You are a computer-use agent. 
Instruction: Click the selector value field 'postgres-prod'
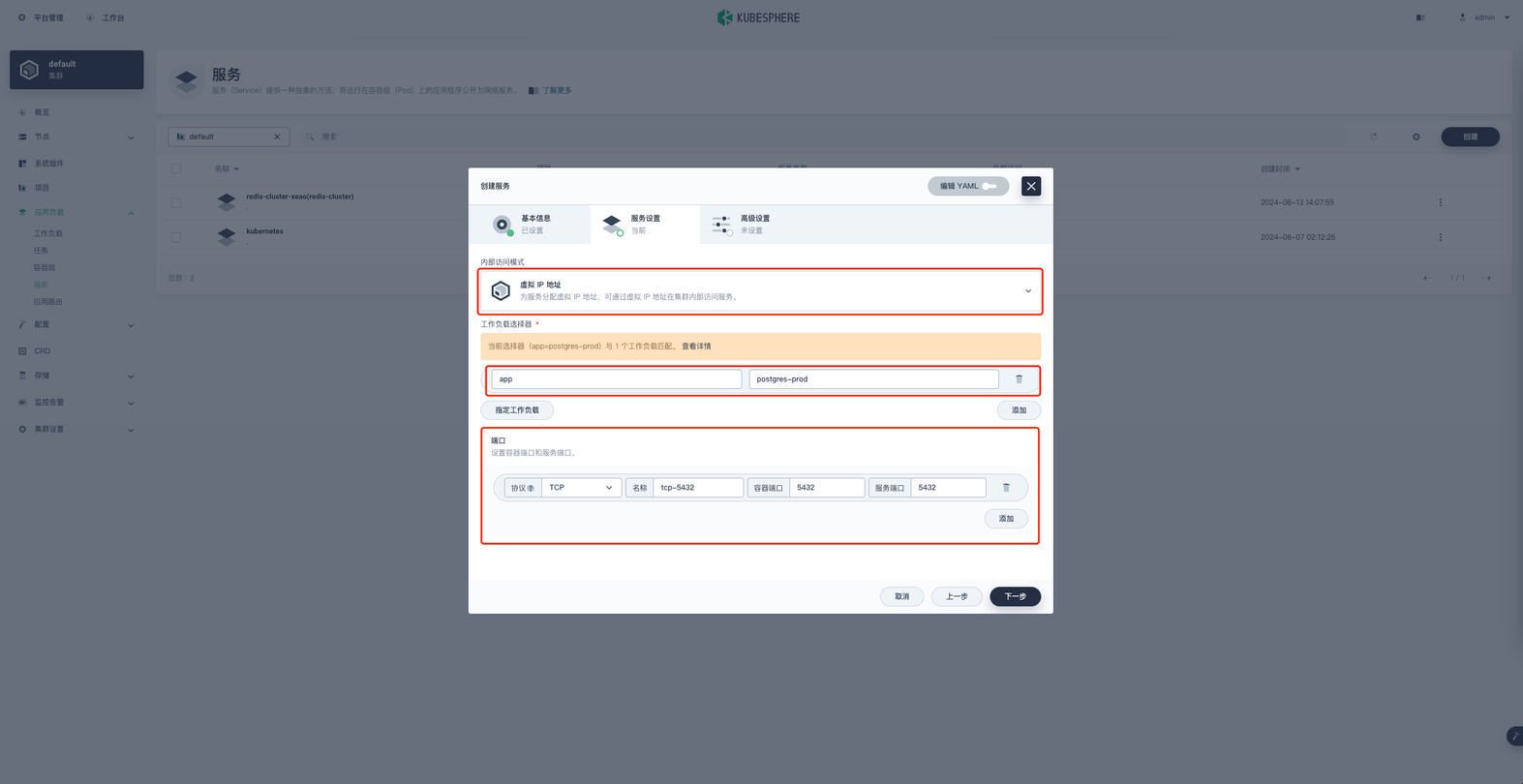[873, 379]
